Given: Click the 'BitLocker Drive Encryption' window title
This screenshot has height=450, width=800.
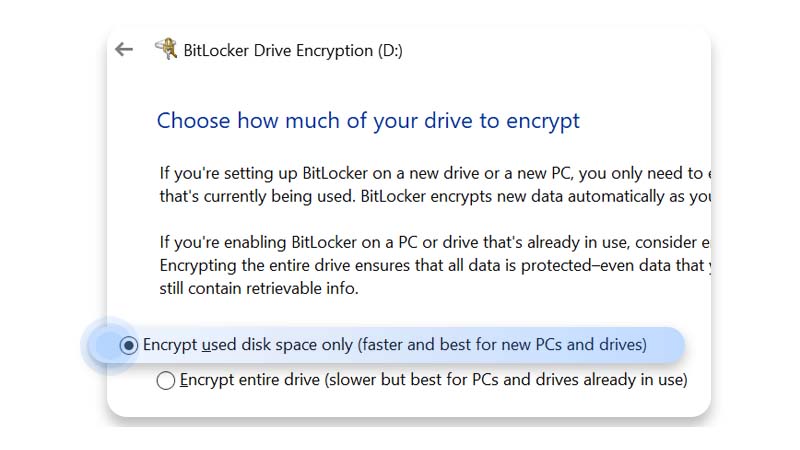Looking at the screenshot, I should tap(278, 51).
